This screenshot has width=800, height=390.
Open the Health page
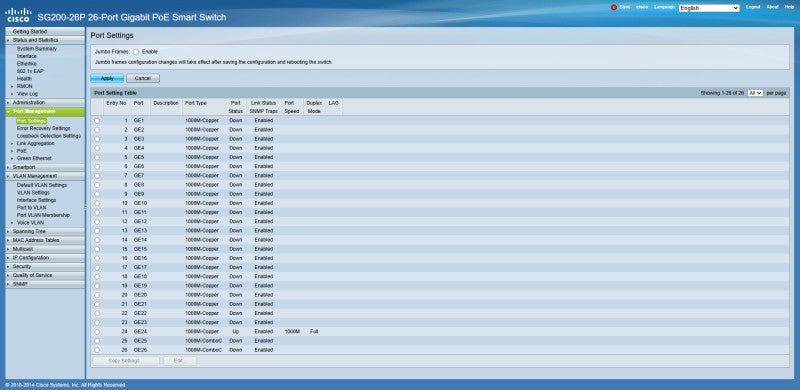(x=24, y=79)
